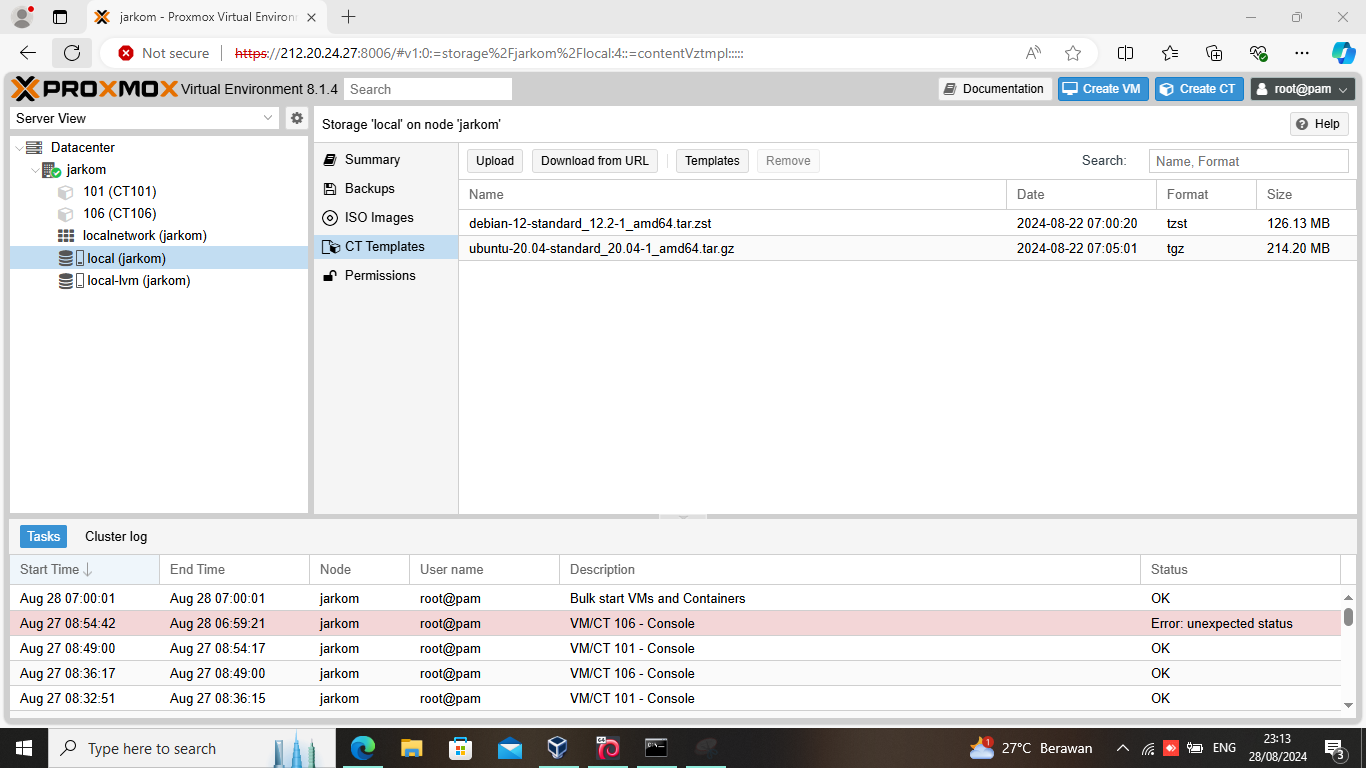Open the Server View settings gear
The height and width of the screenshot is (768, 1366).
point(297,118)
